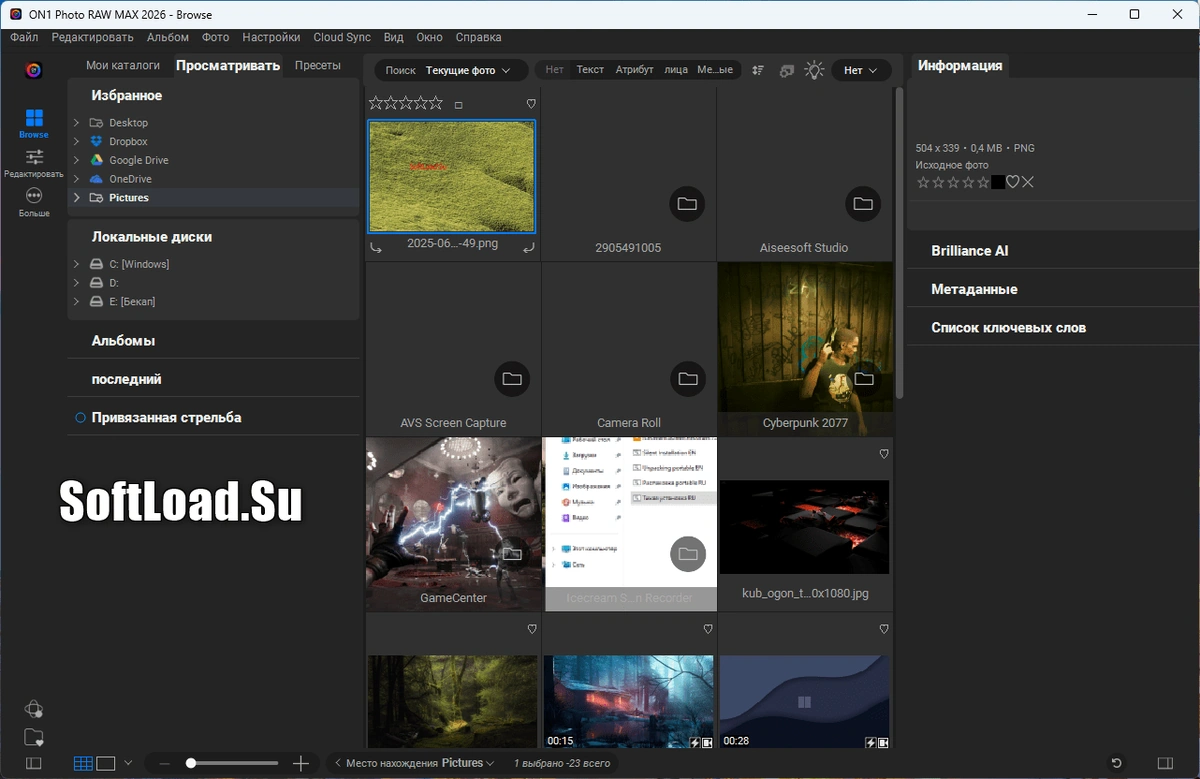Toggle the heart on the 00:15 video thumbnail
The height and width of the screenshot is (779, 1200).
point(708,629)
